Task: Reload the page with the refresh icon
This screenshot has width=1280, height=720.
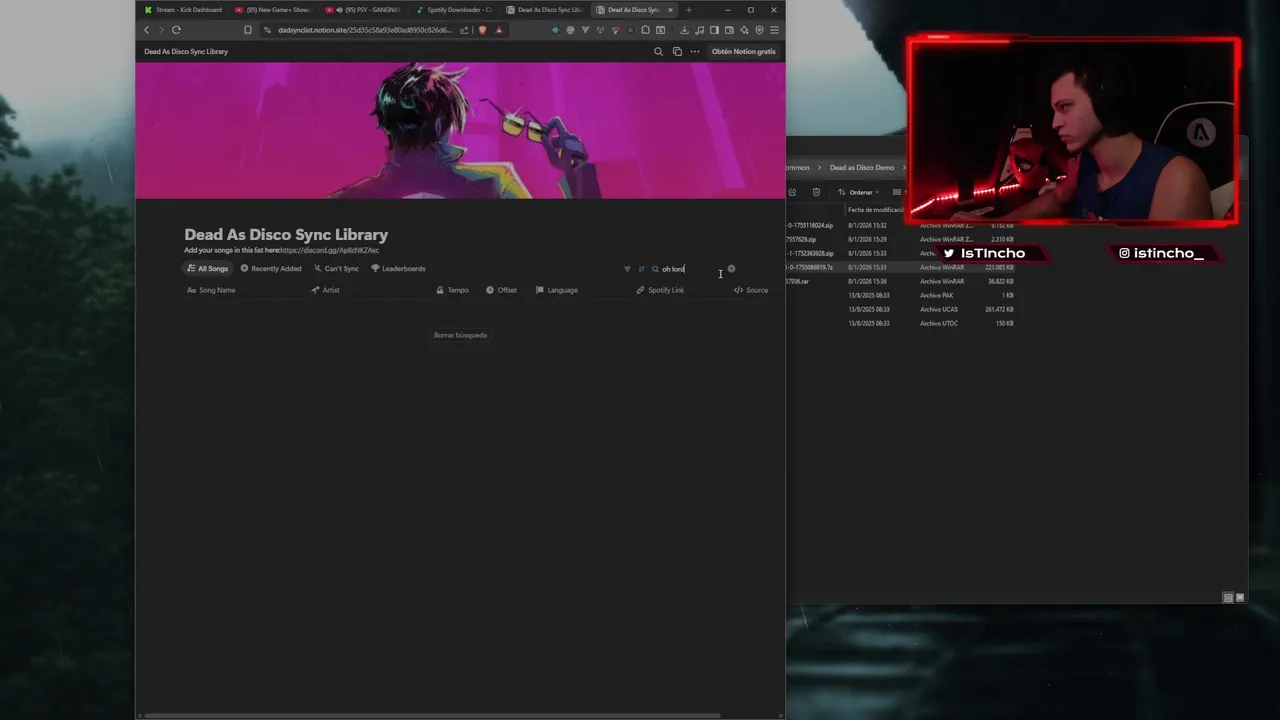Action: [x=176, y=30]
